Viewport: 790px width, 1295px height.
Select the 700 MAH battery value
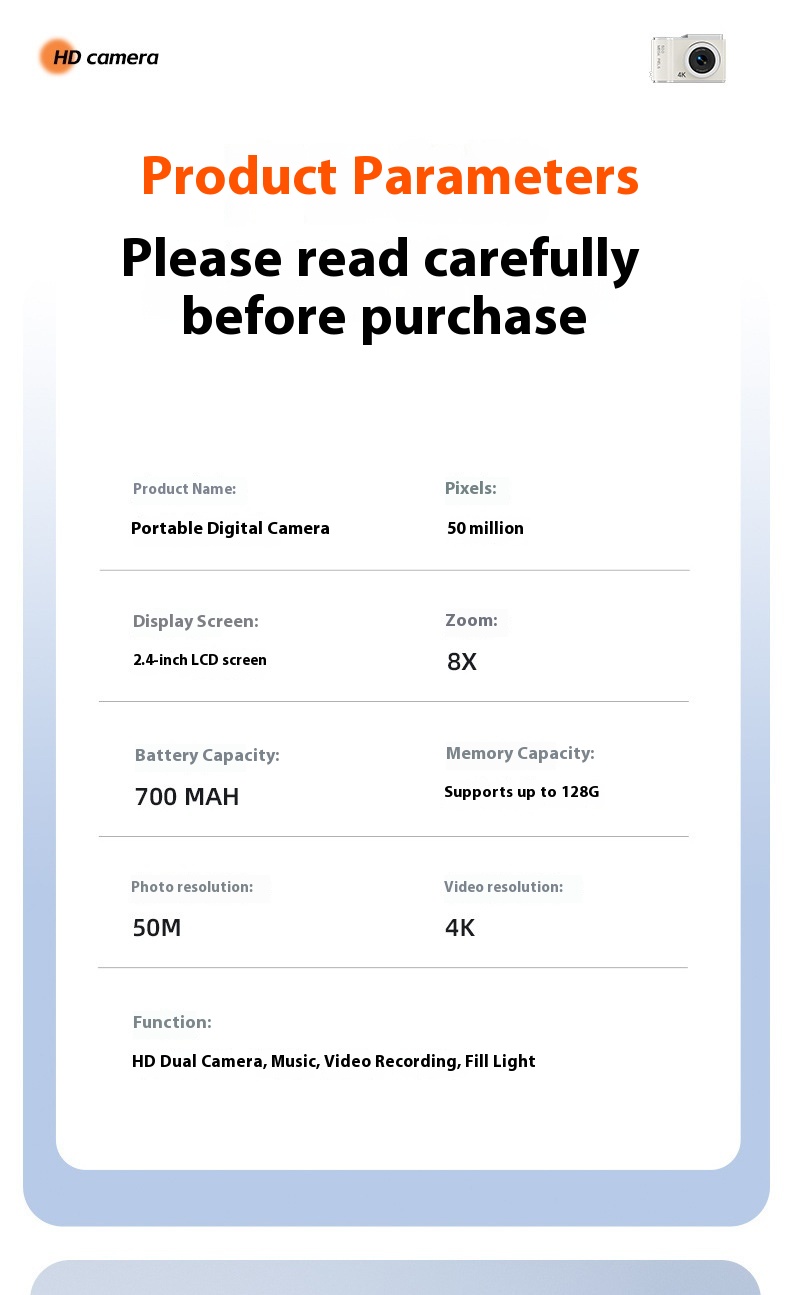[187, 797]
